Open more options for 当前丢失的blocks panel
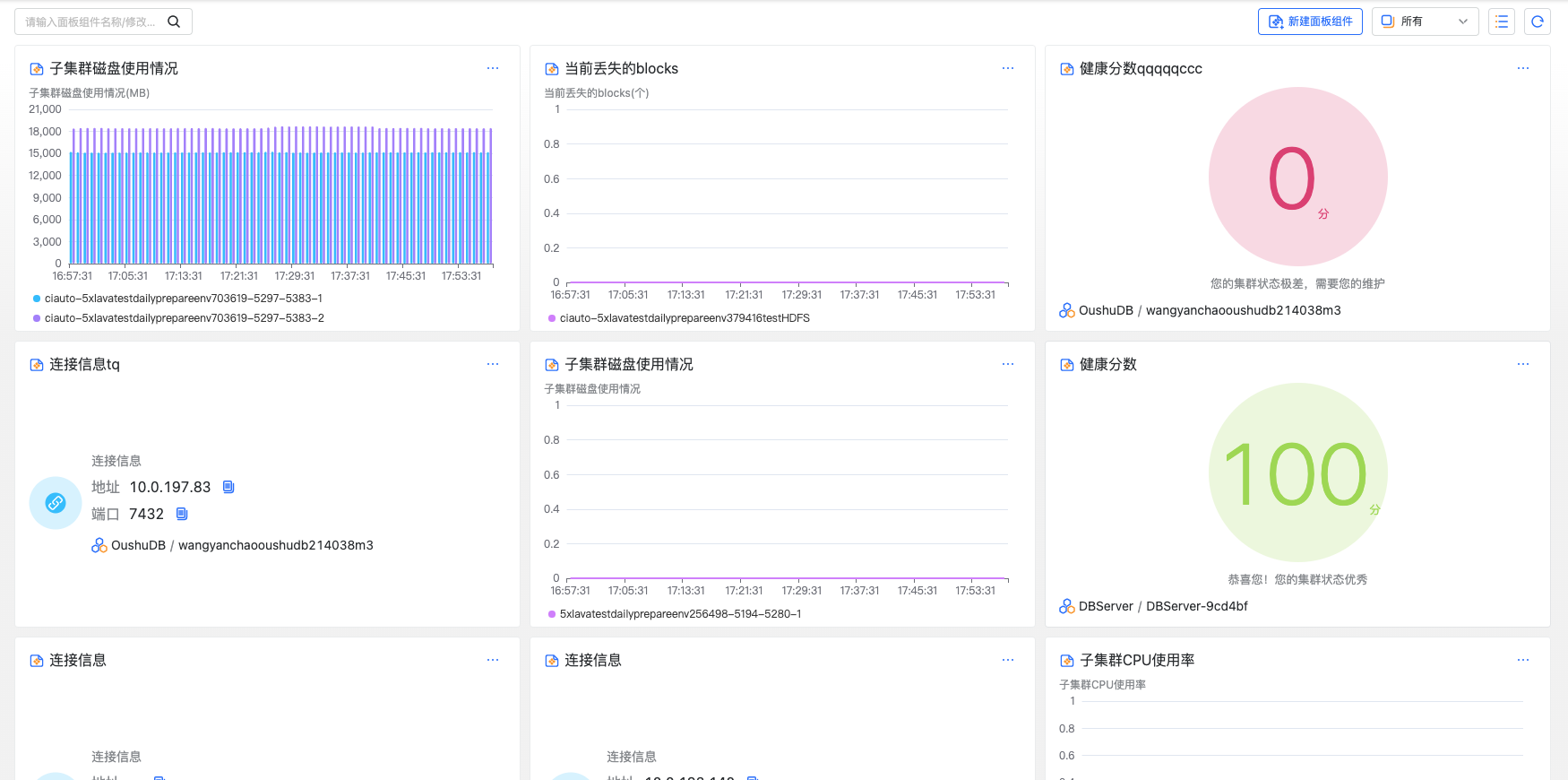This screenshot has width=1568, height=780. coord(1008,68)
